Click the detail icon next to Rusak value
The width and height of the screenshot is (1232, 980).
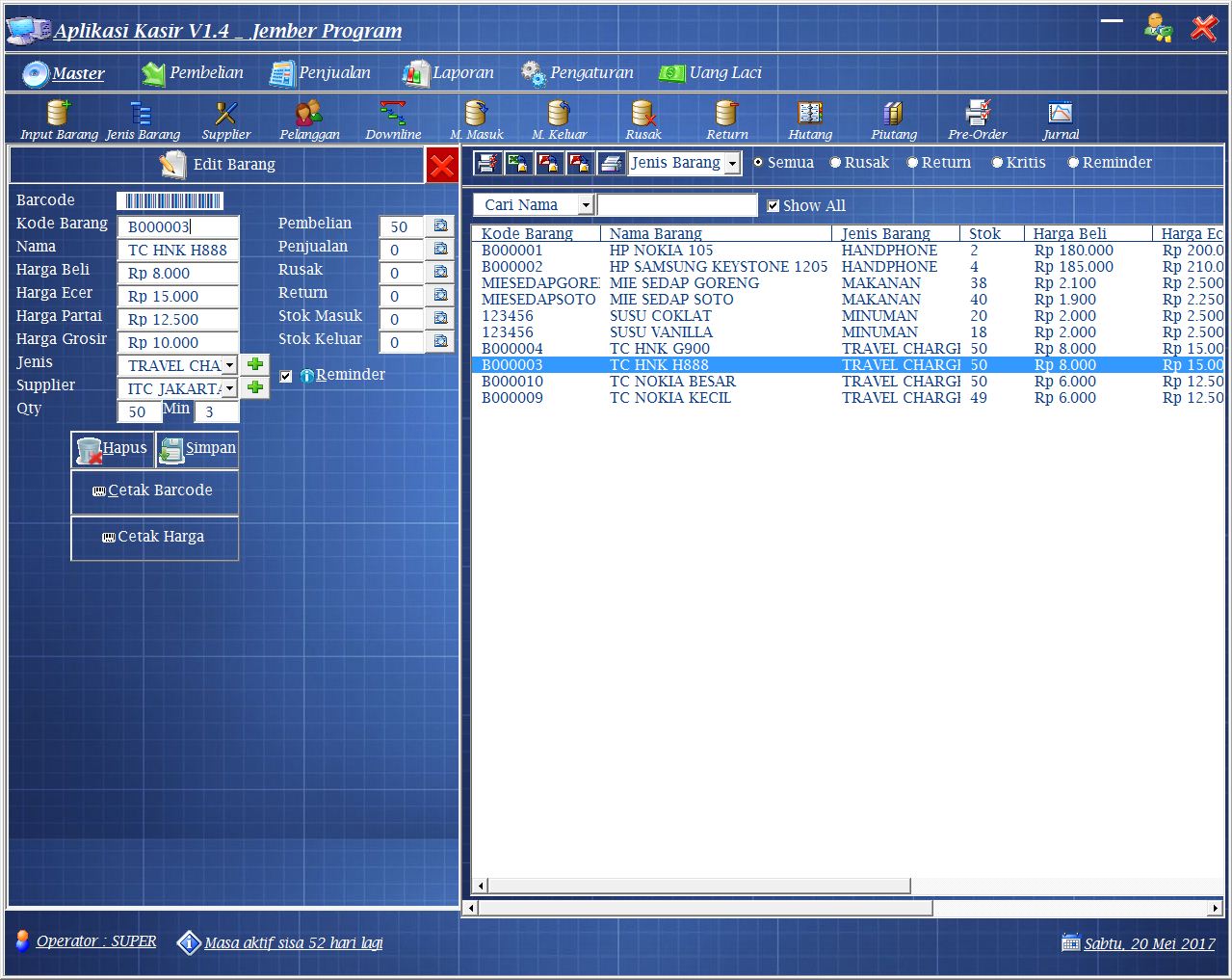[440, 272]
